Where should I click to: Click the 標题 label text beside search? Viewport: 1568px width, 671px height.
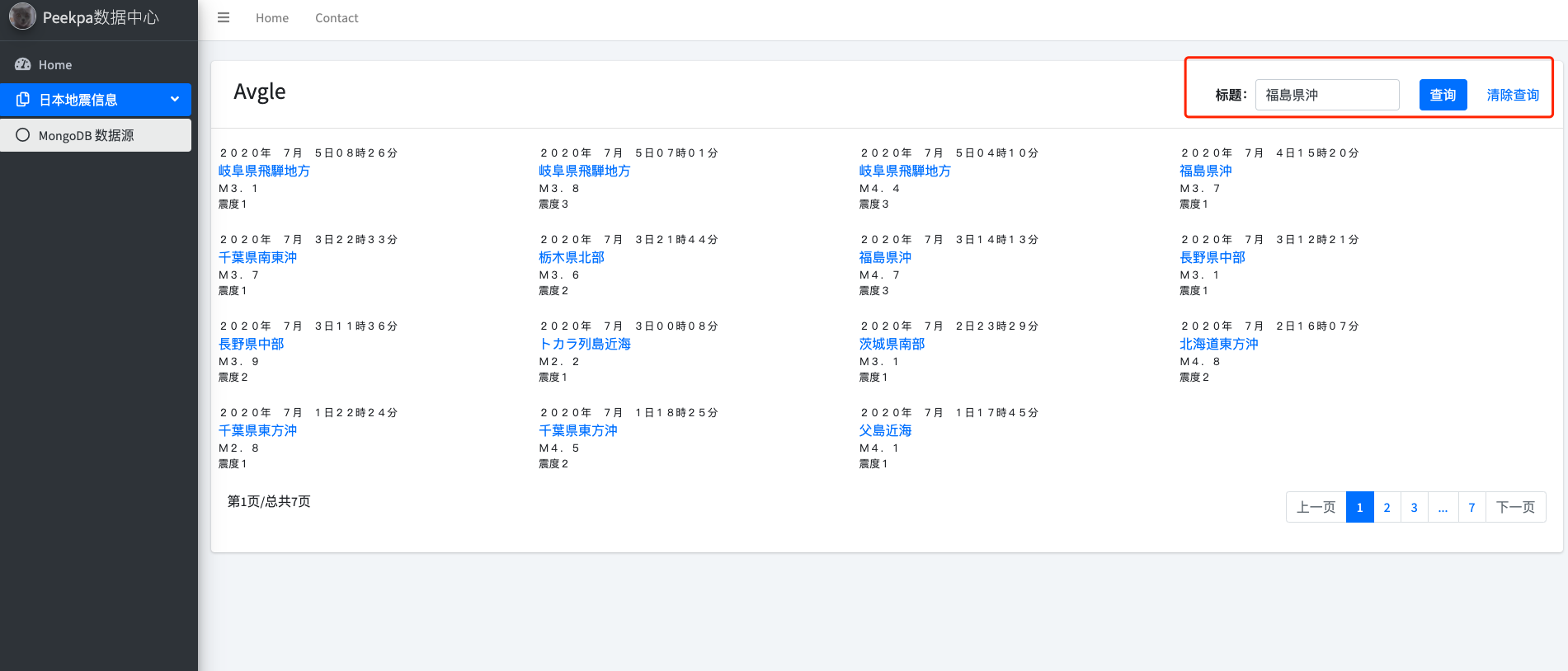[1231, 95]
